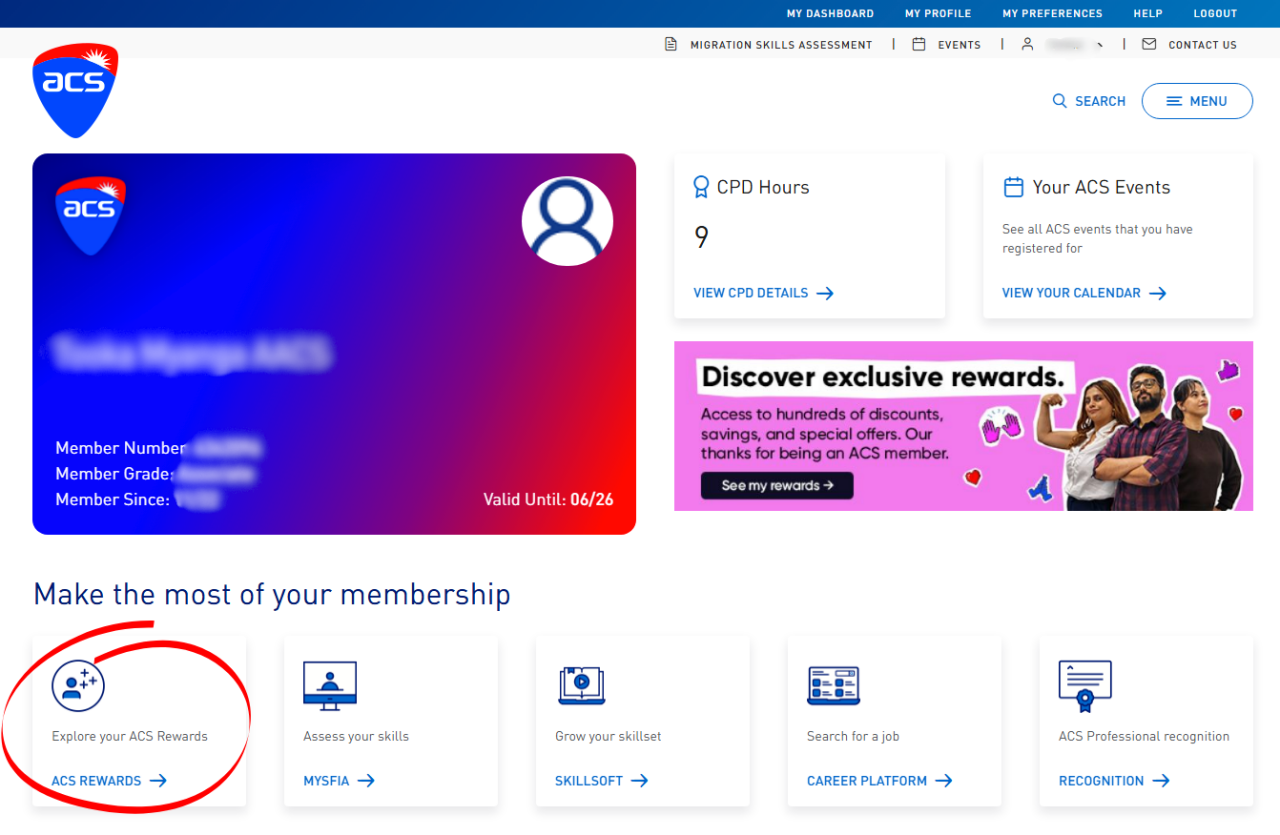Open the hamburger MENU button
Screen dimensions: 1280x835
point(1197,101)
